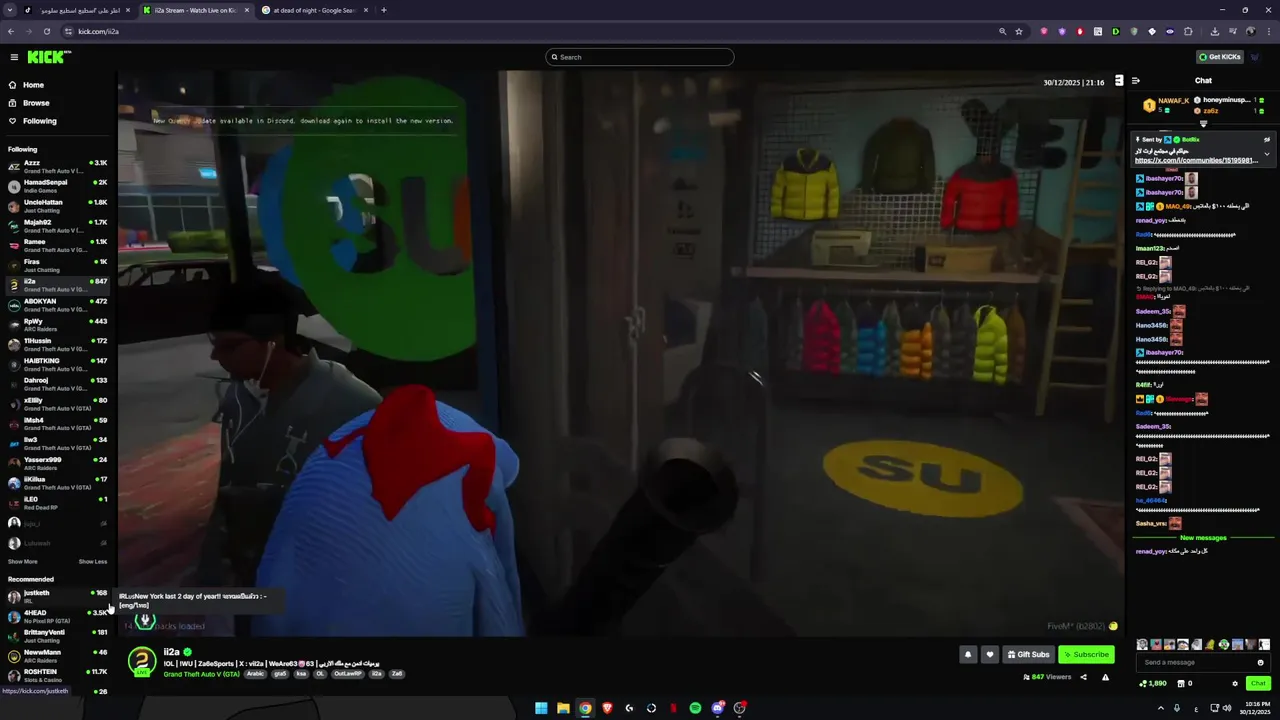Viewport: 1280px width, 720px height.
Task: Open Chrome three-dot menu
Action: click(1269, 31)
